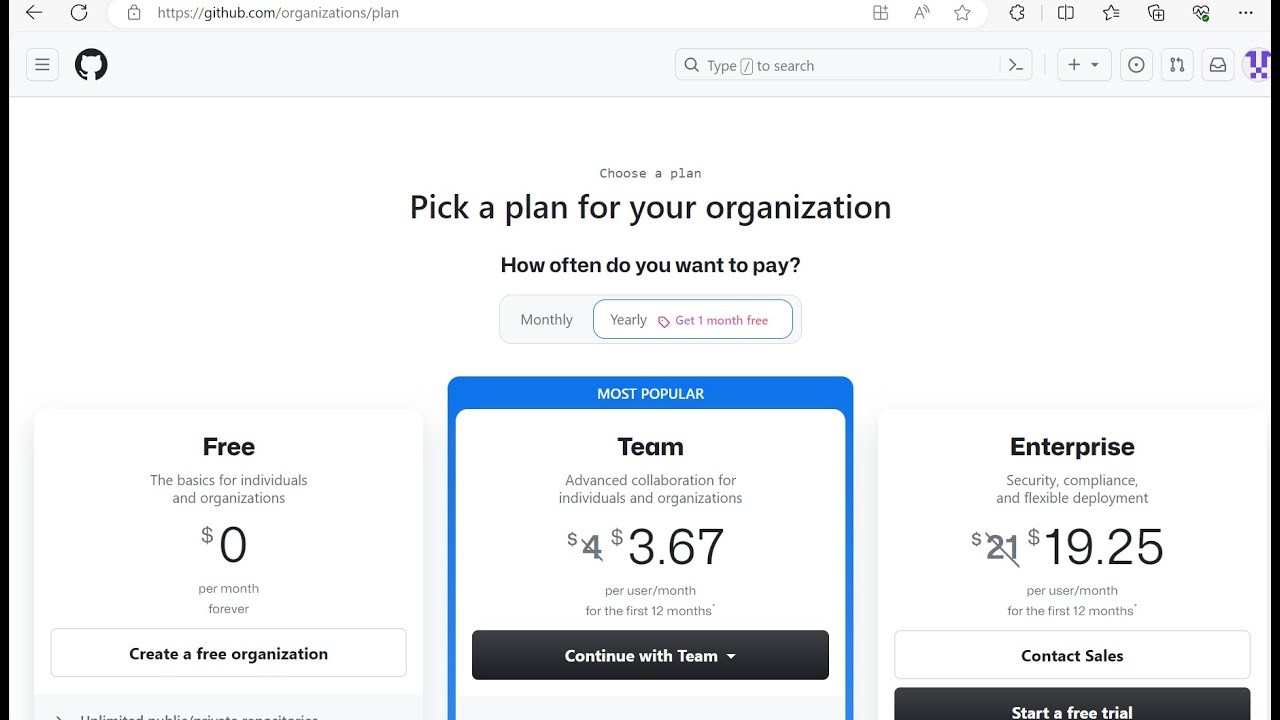Open GitHub command palette icon

[1016, 65]
